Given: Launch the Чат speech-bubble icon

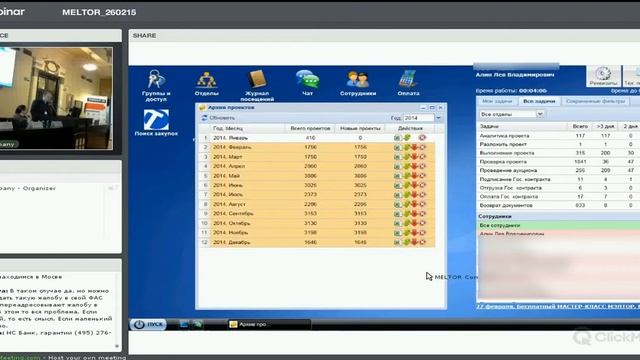Looking at the screenshot, I should click(x=307, y=83).
